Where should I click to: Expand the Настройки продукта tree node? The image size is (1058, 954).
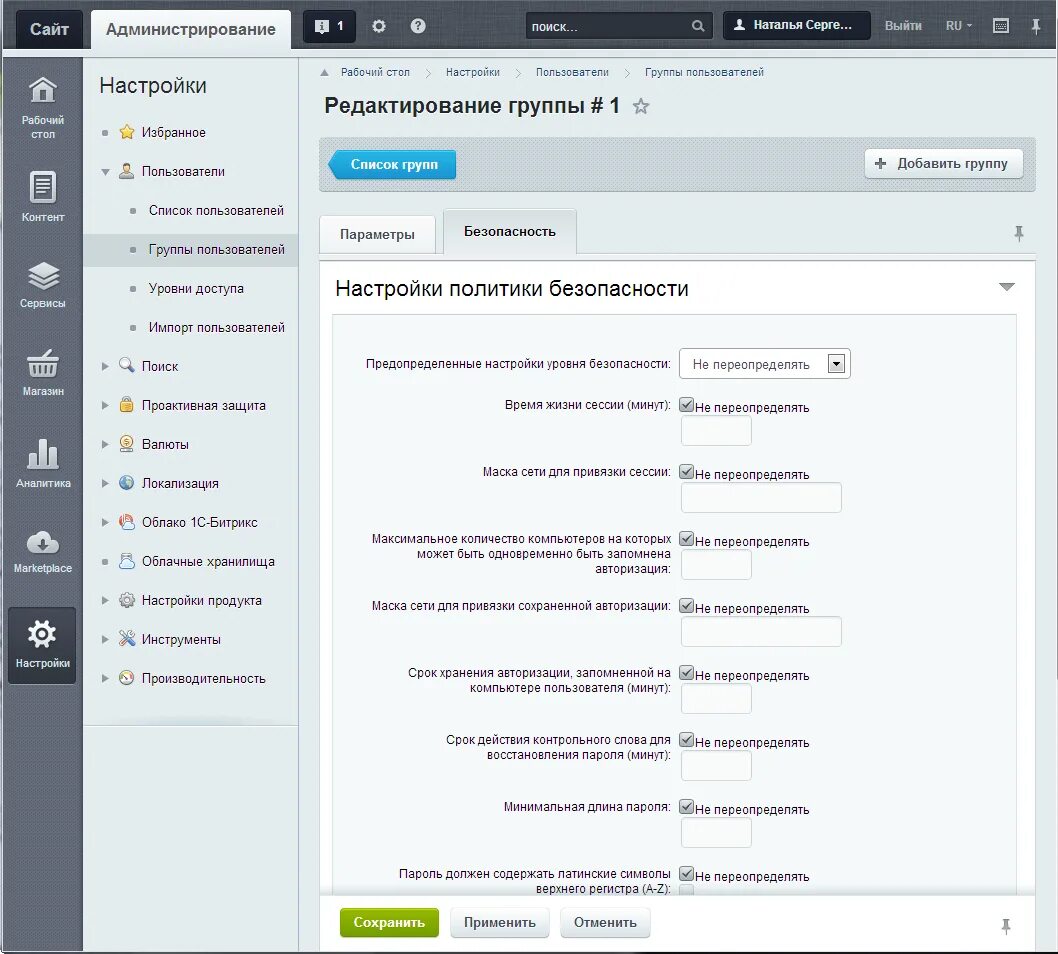click(105, 600)
